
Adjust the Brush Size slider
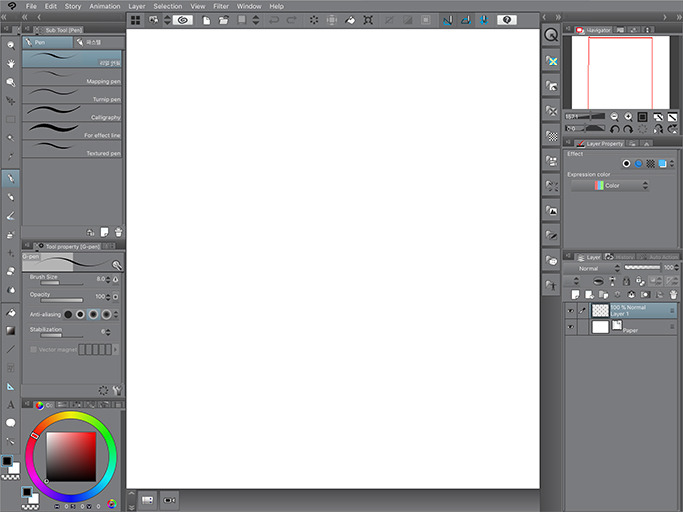pyautogui.click(x=61, y=283)
